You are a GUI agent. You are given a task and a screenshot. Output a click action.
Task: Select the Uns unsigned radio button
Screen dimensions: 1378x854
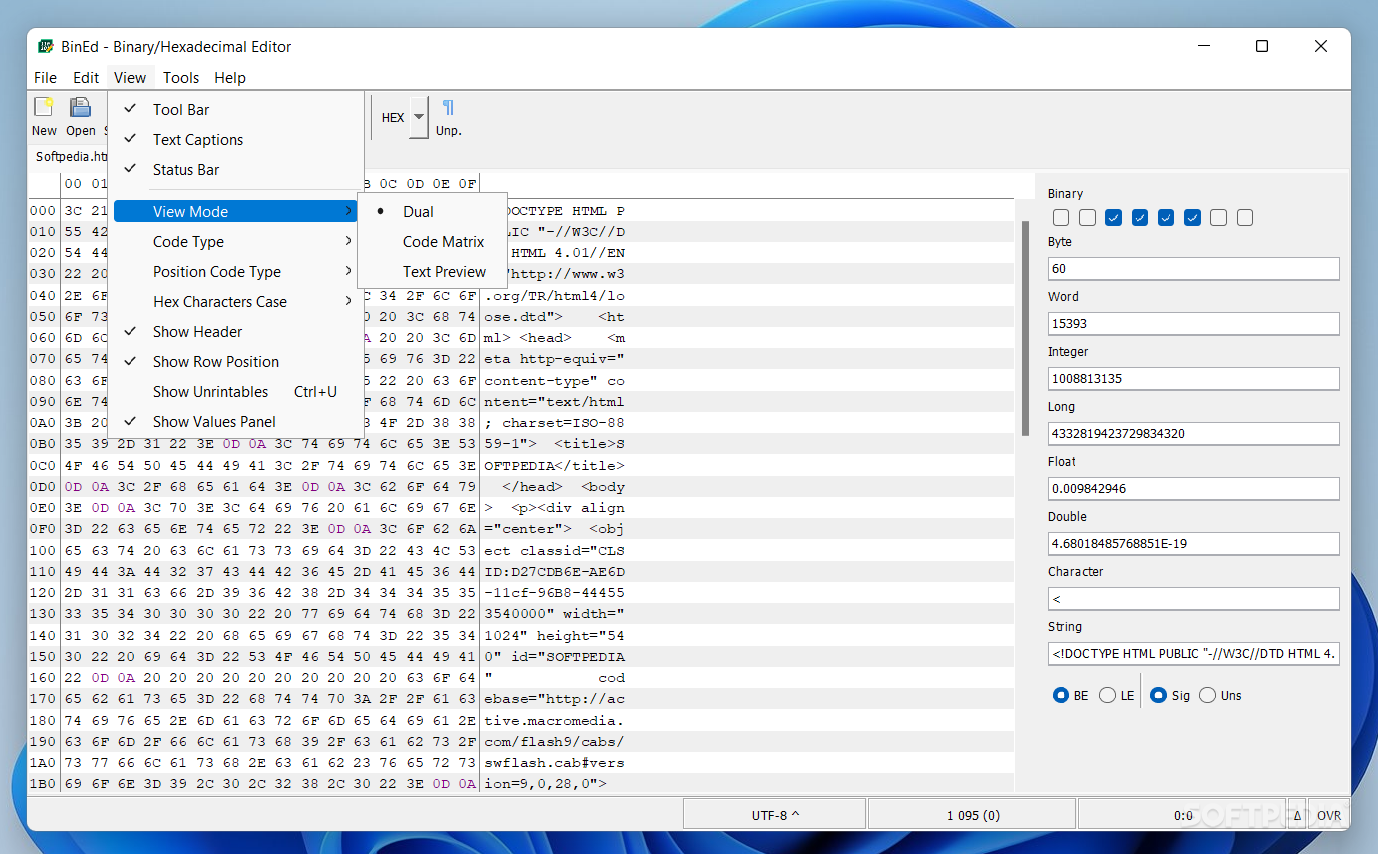point(1207,695)
